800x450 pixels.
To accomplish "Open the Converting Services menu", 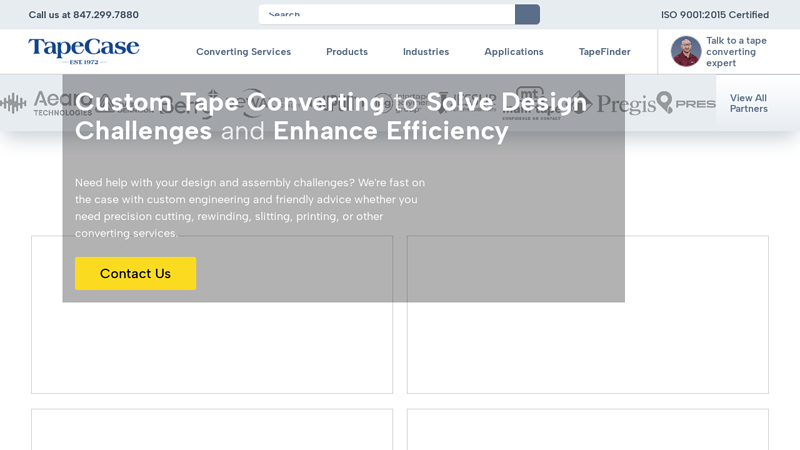I will tap(243, 52).
